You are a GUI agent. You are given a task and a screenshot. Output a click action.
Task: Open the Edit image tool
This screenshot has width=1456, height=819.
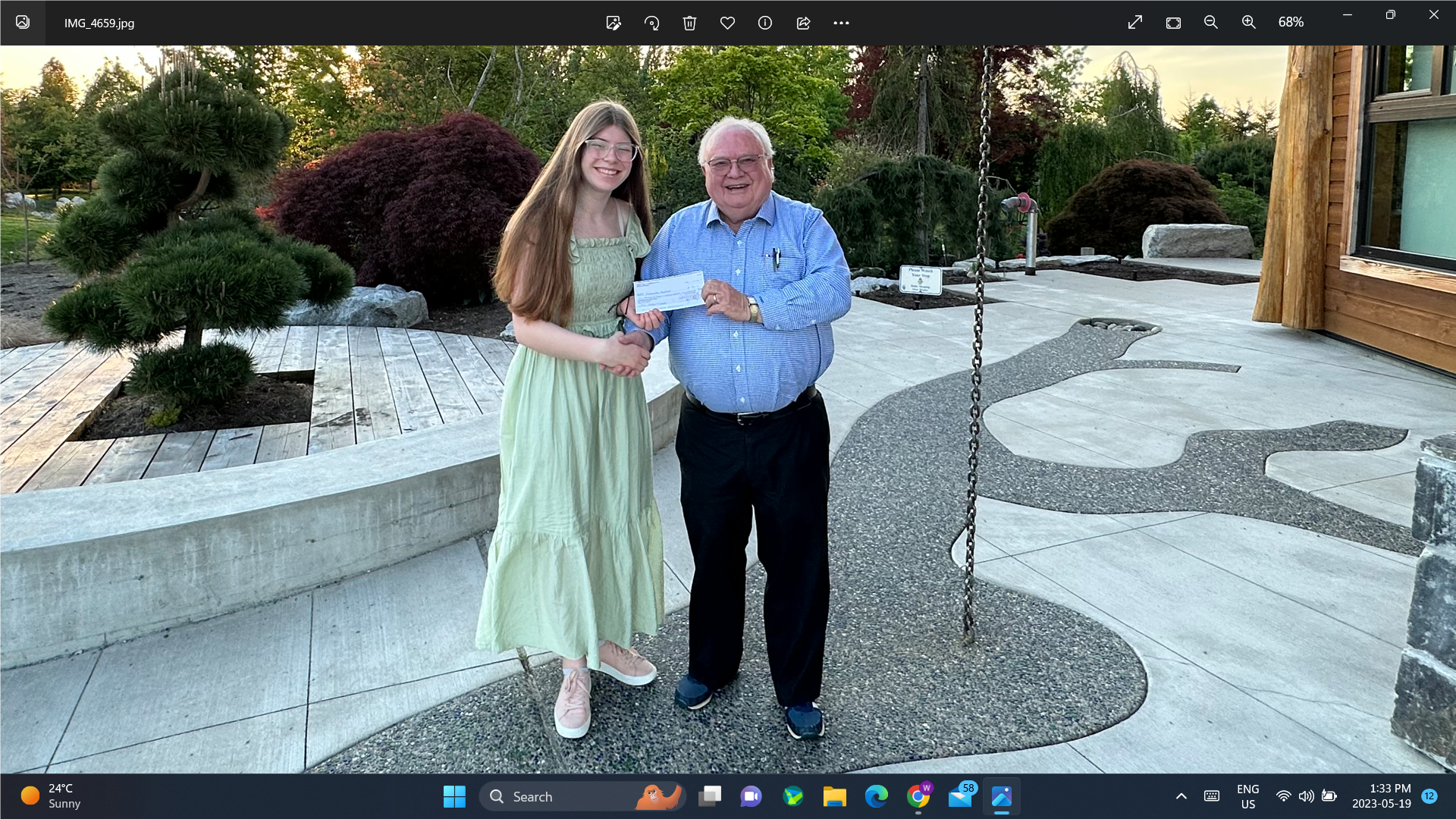pos(613,23)
